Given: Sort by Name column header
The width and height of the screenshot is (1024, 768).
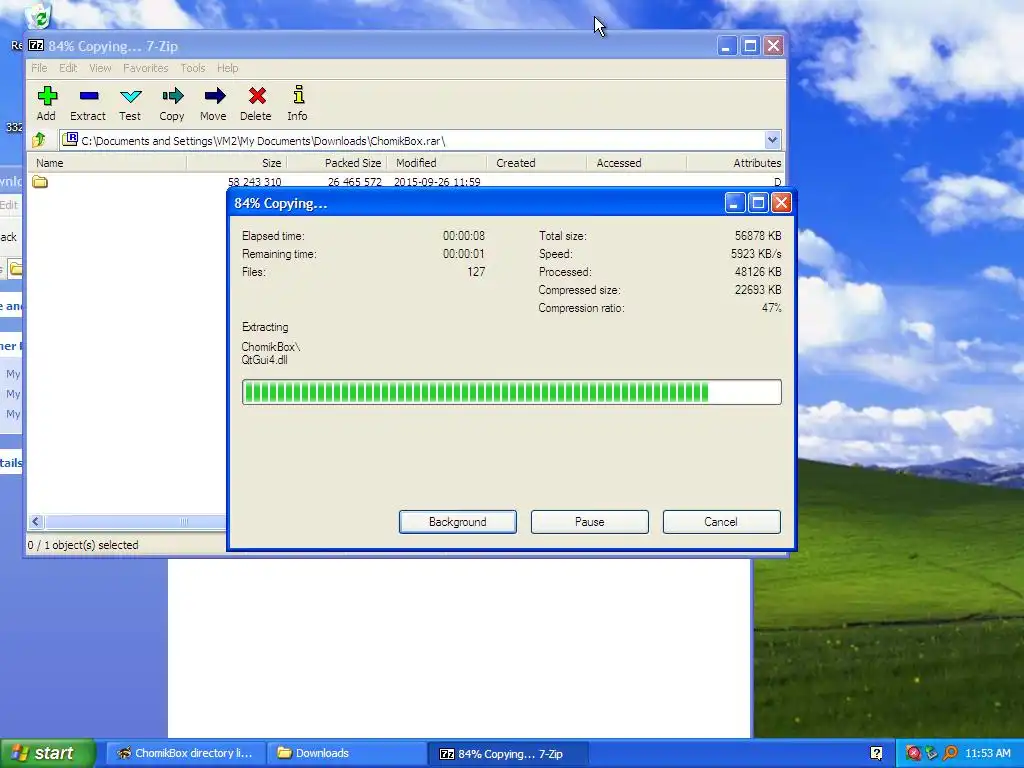Looking at the screenshot, I should pos(106,163).
